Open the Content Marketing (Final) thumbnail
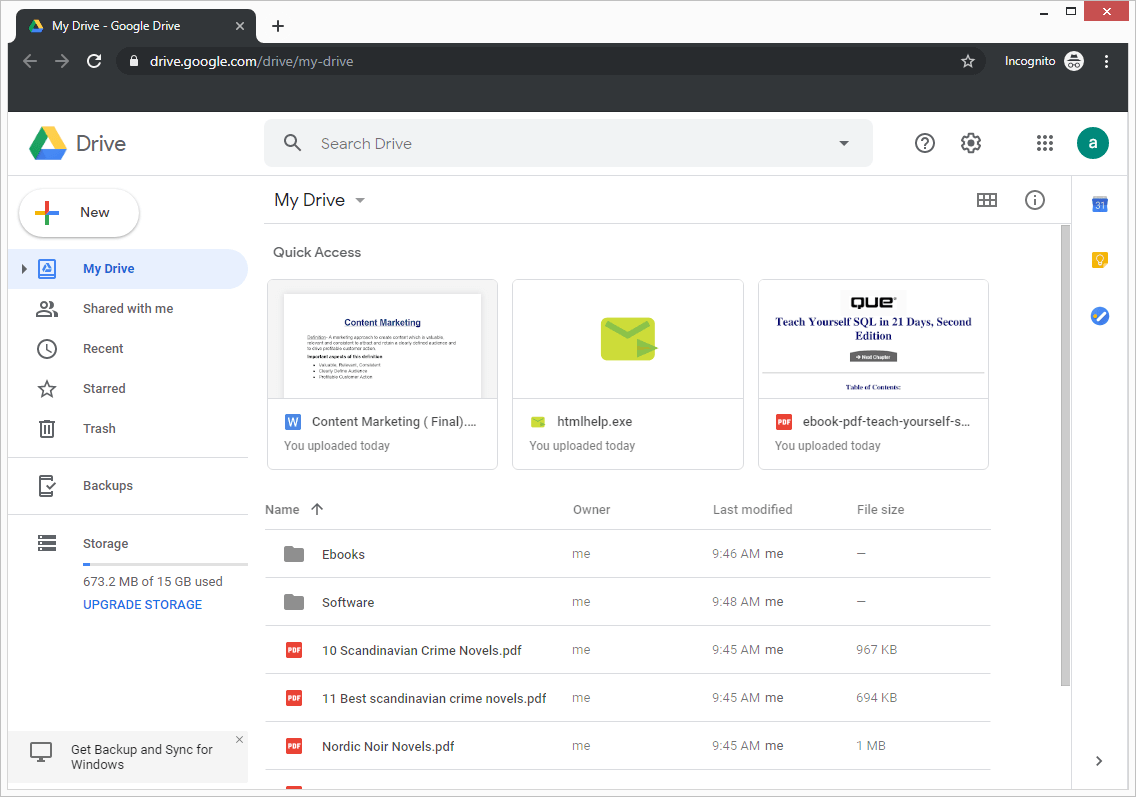The width and height of the screenshot is (1136, 797). [383, 339]
